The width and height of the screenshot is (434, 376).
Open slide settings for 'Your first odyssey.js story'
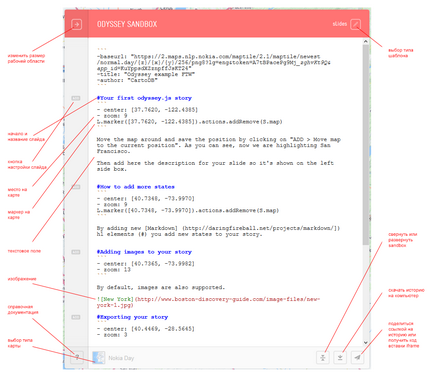click(x=76, y=98)
